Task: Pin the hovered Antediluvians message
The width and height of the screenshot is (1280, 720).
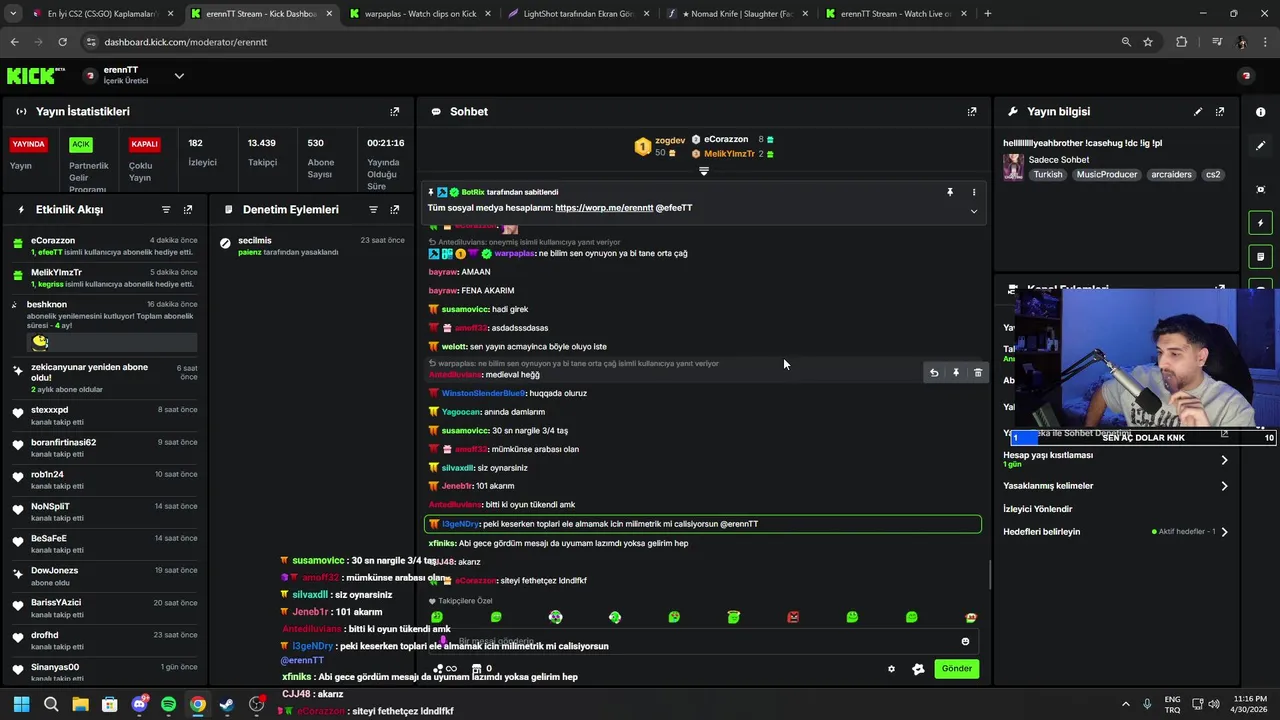Action: [956, 373]
